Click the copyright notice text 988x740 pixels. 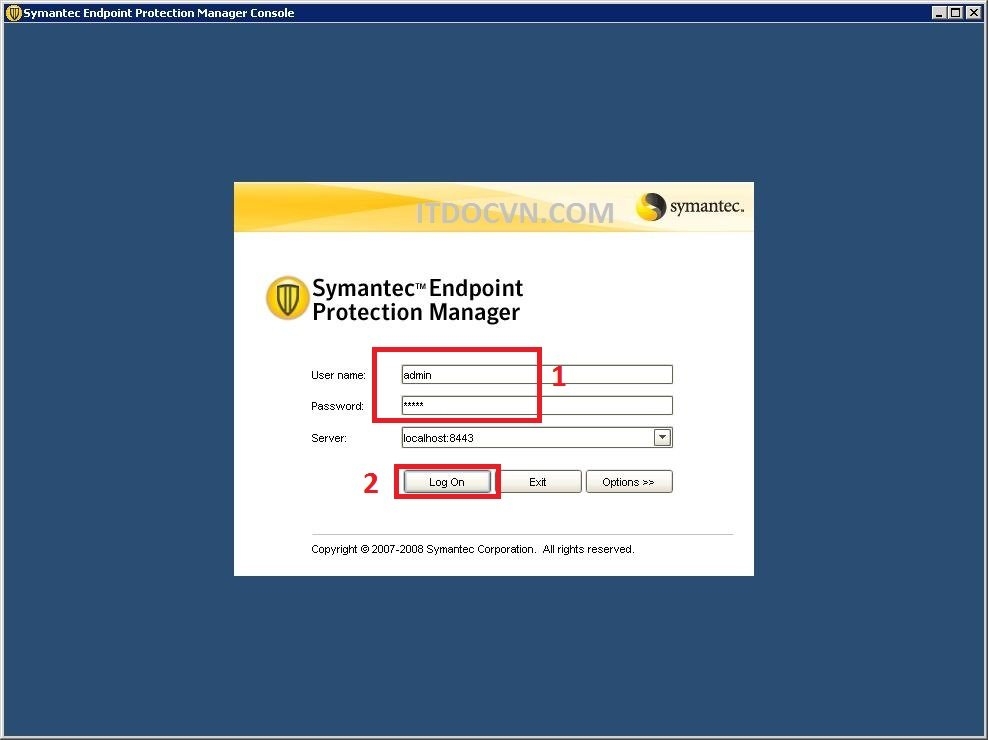coord(472,549)
